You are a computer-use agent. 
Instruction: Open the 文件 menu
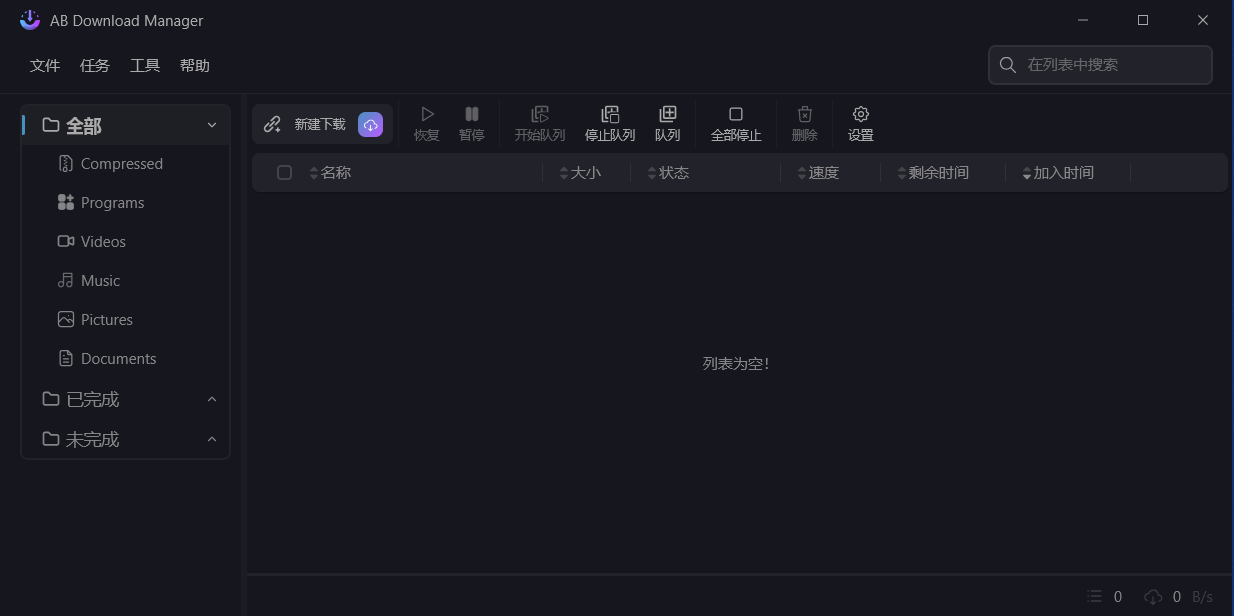coord(45,65)
